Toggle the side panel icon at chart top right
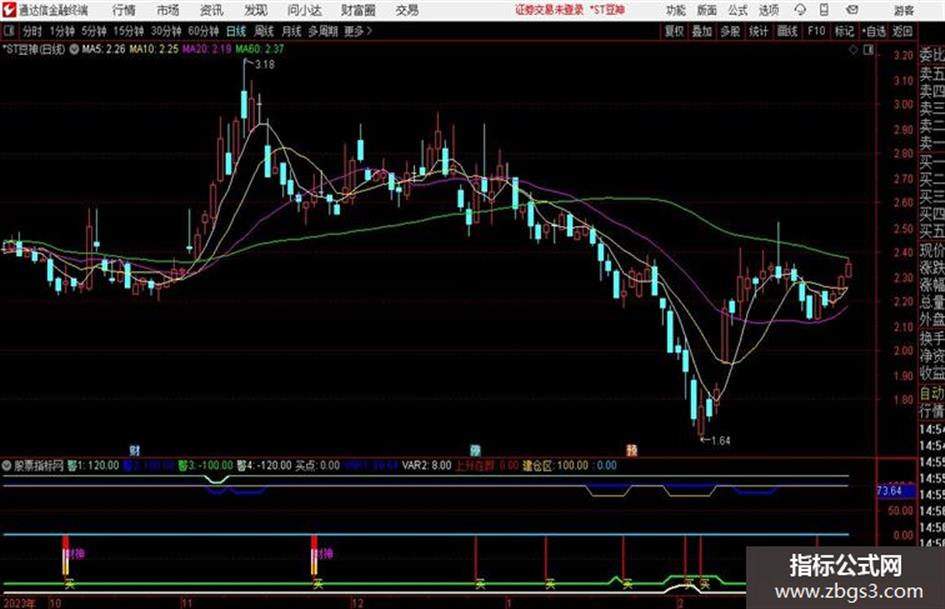The width and height of the screenshot is (945, 609). click(x=868, y=50)
